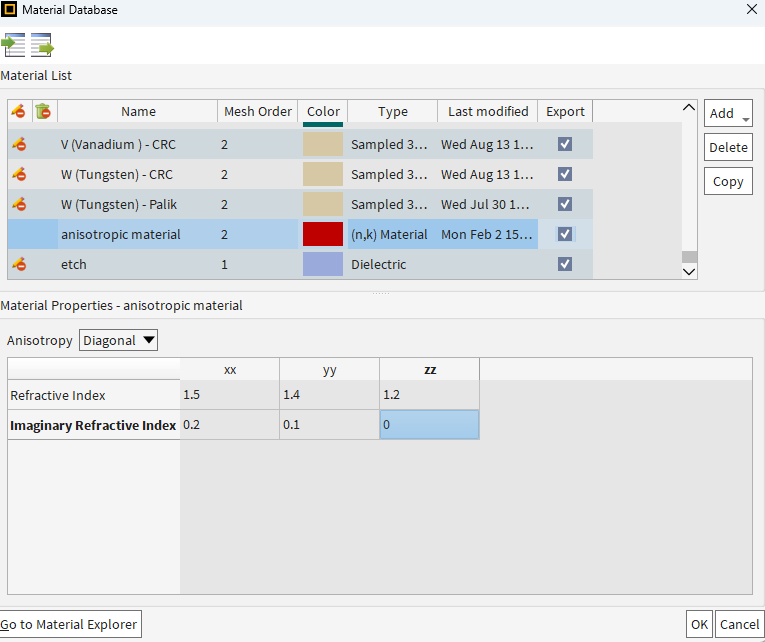The image size is (765, 642).
Task: Click xx Imaginary Refractive Index cell 0.2
Action: click(230, 424)
